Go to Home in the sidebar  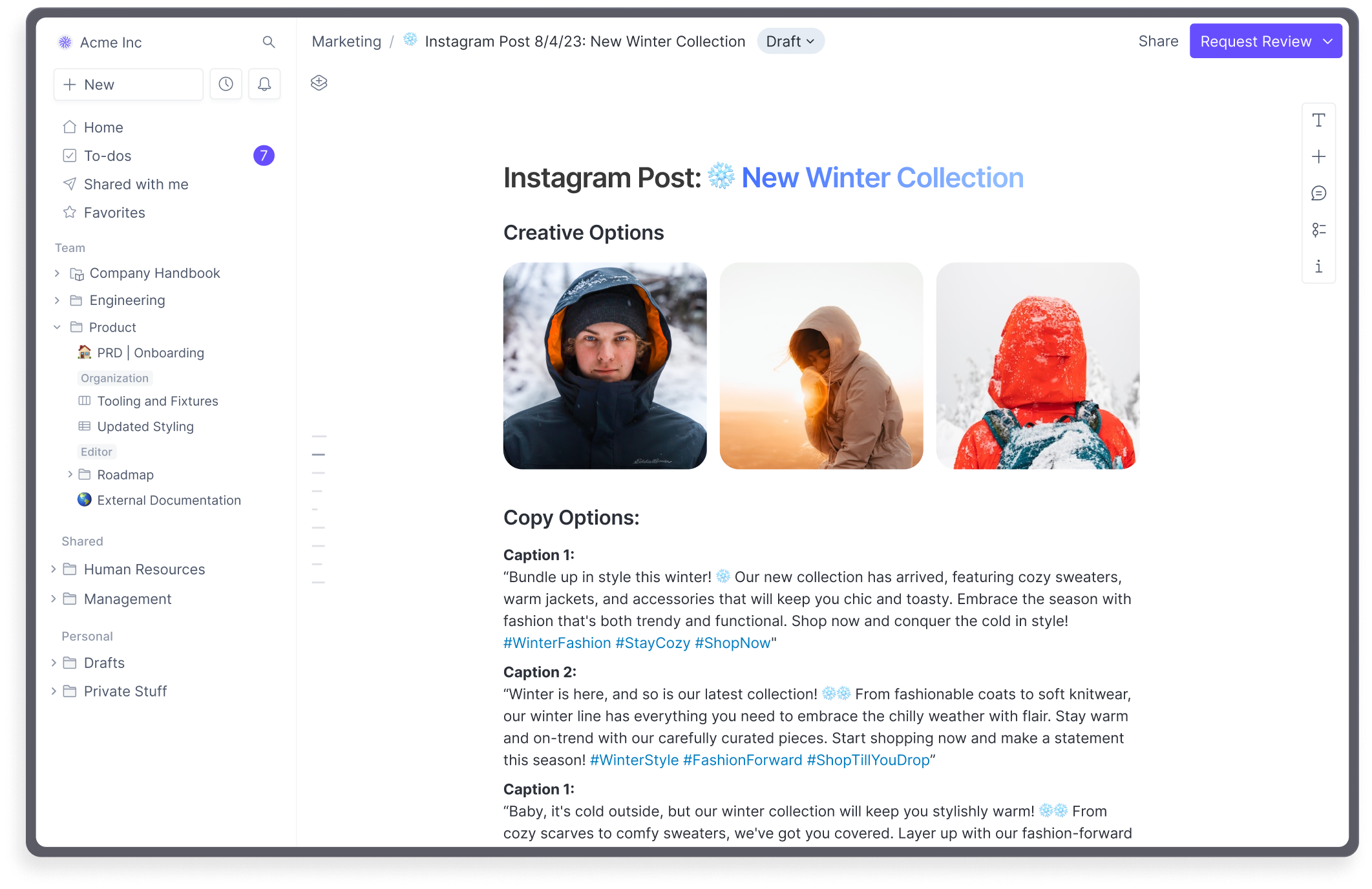pos(103,127)
